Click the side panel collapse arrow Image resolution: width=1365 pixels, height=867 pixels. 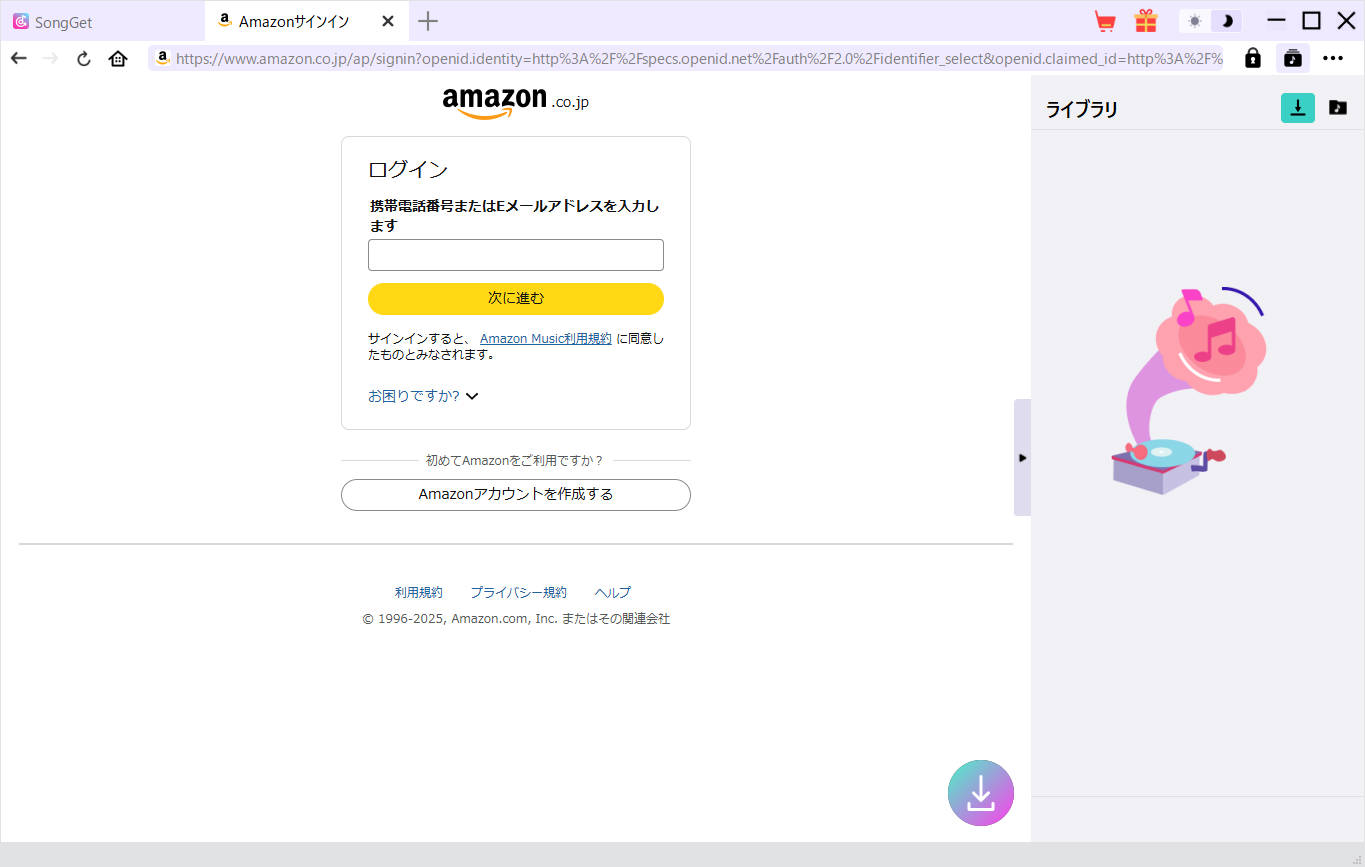pos(1022,457)
